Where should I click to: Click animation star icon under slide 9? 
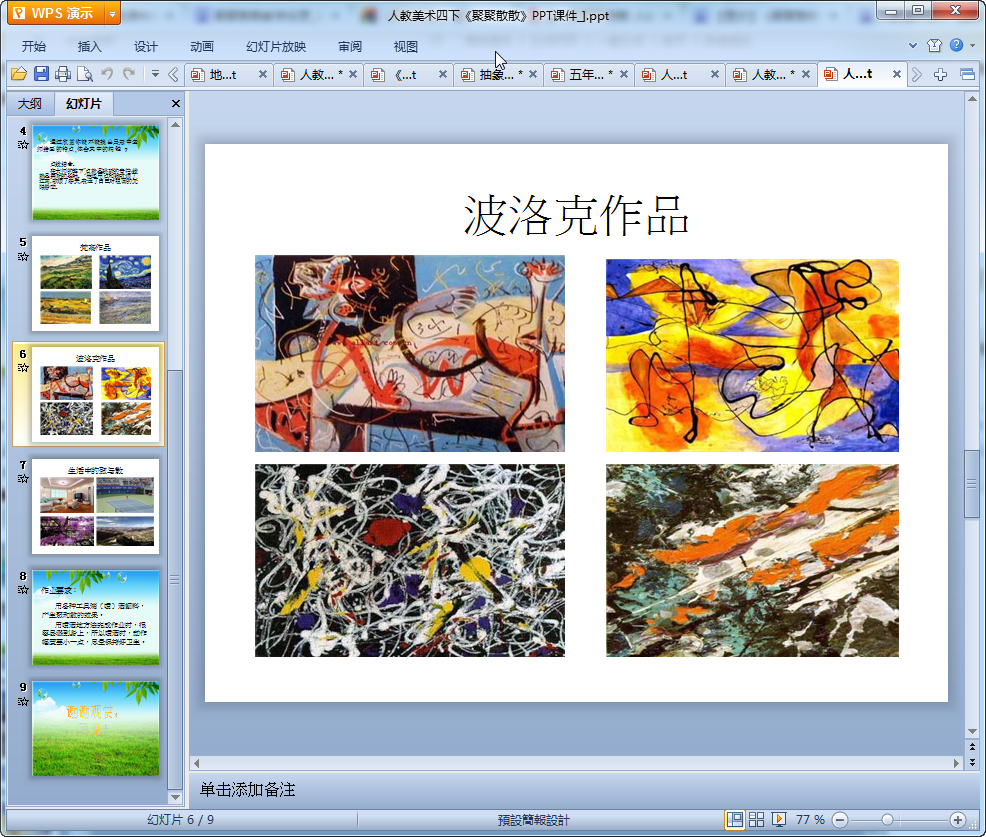pyautogui.click(x=23, y=702)
